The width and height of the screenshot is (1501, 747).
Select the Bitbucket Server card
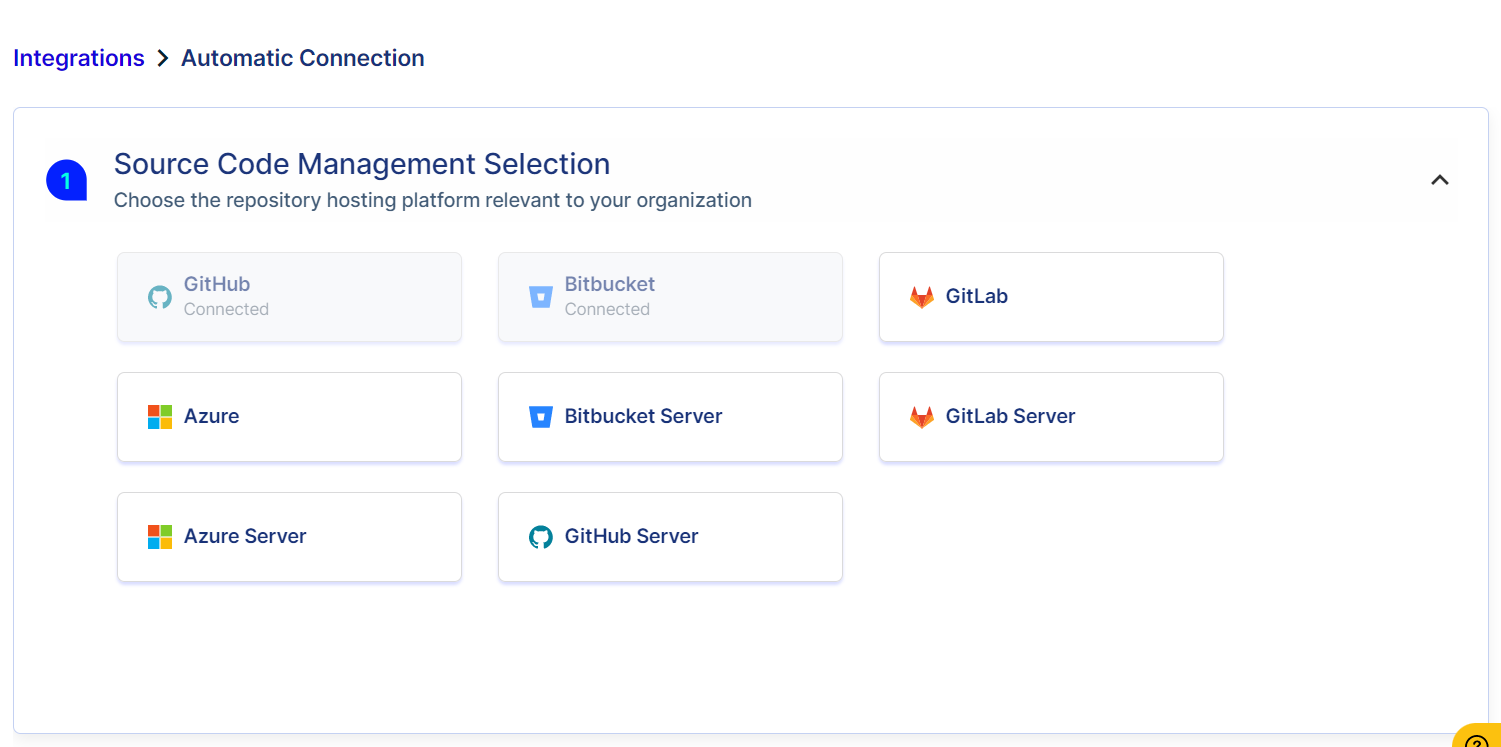670,417
